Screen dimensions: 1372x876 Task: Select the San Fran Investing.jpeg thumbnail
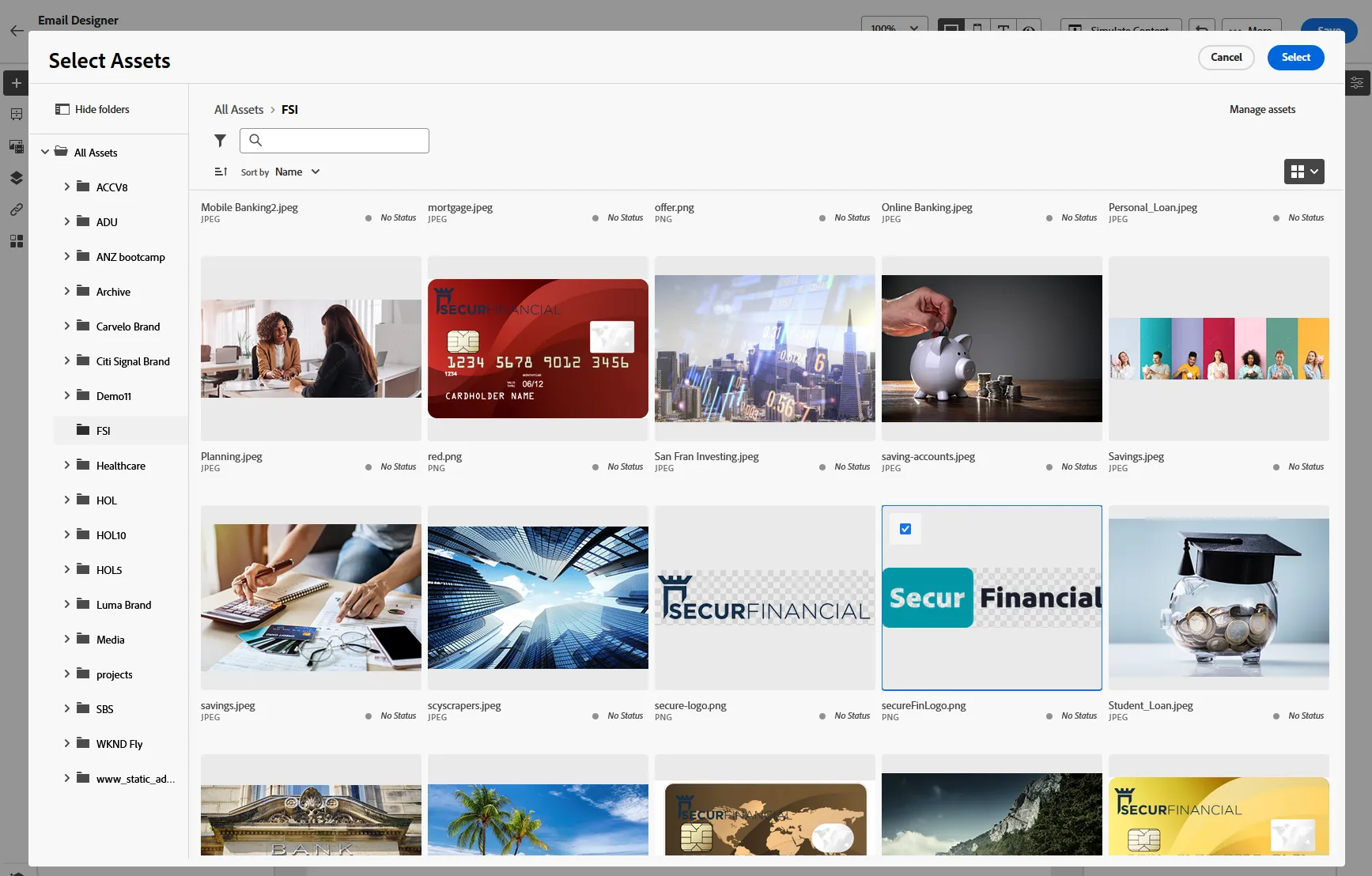click(x=765, y=349)
